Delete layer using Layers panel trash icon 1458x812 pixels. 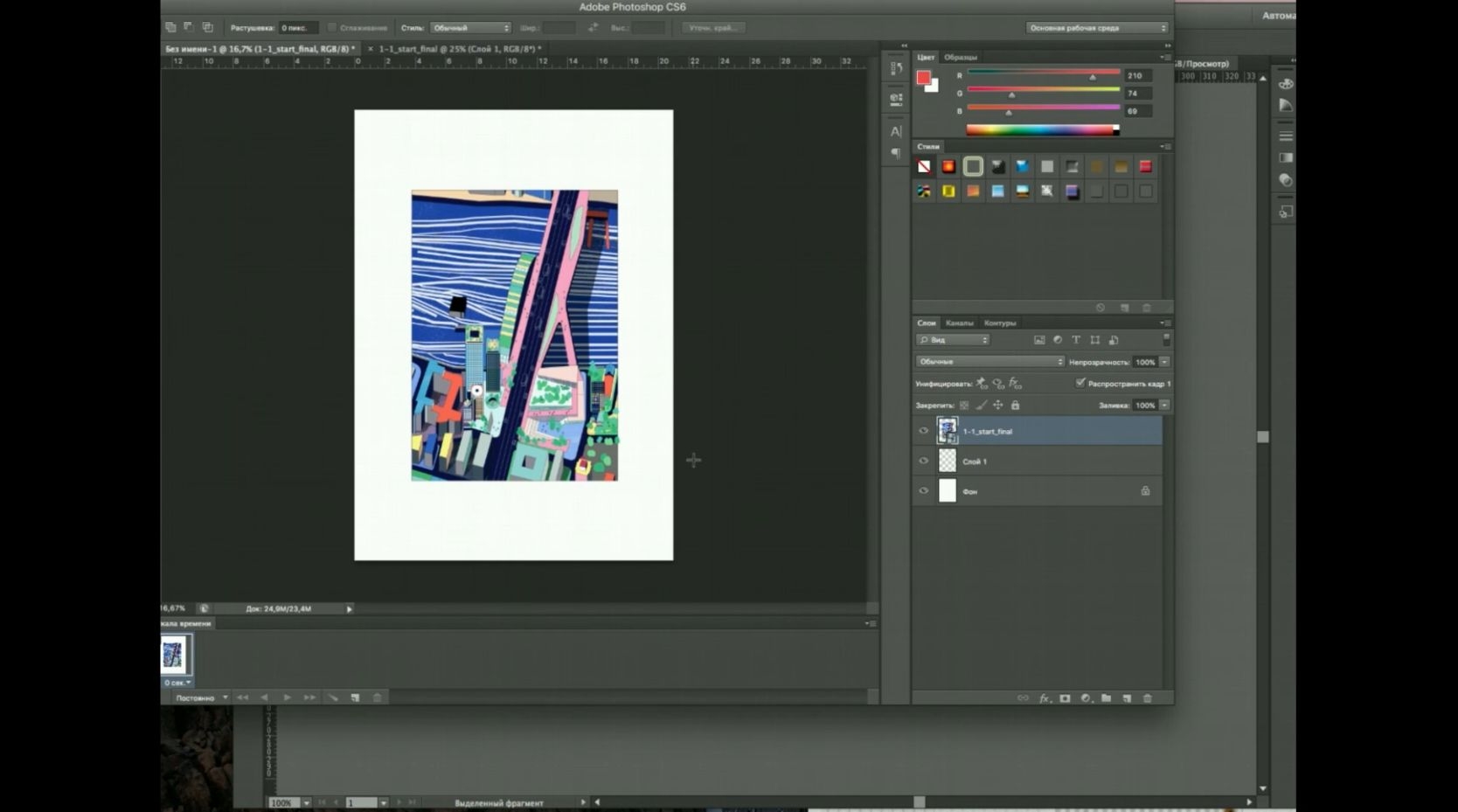(1148, 698)
